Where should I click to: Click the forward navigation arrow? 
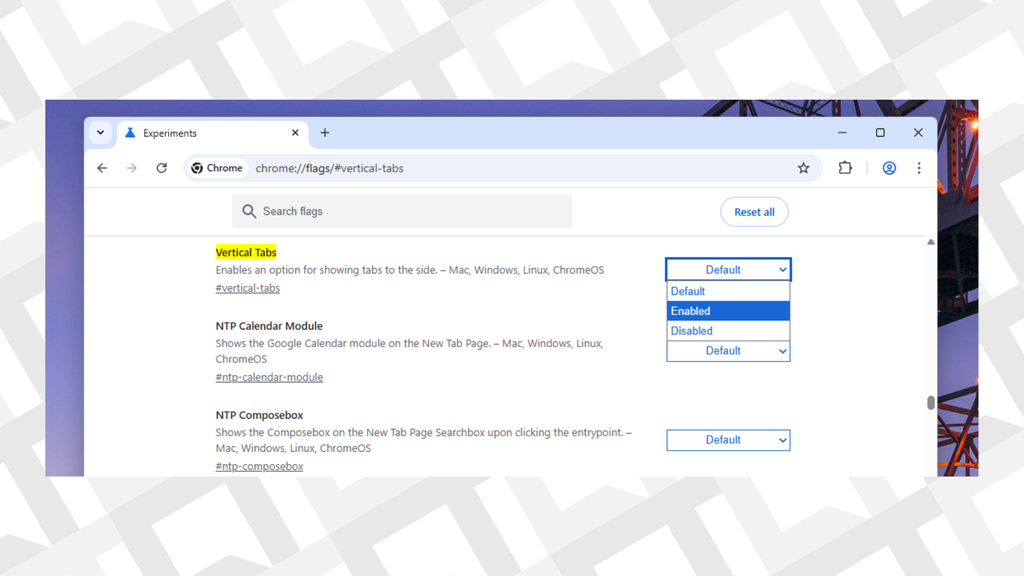click(131, 168)
